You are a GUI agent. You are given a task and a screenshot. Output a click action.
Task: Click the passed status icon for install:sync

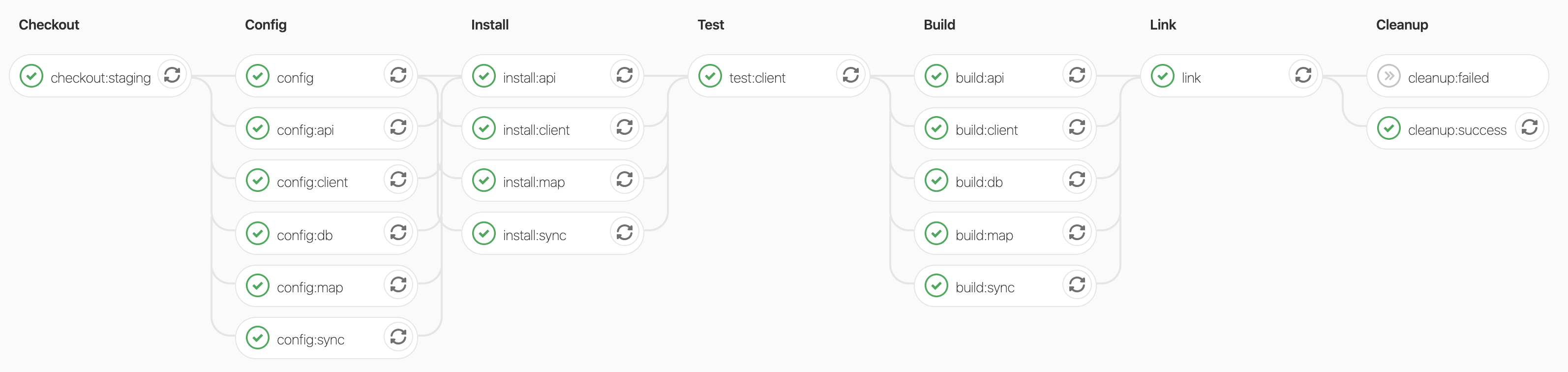tap(484, 233)
